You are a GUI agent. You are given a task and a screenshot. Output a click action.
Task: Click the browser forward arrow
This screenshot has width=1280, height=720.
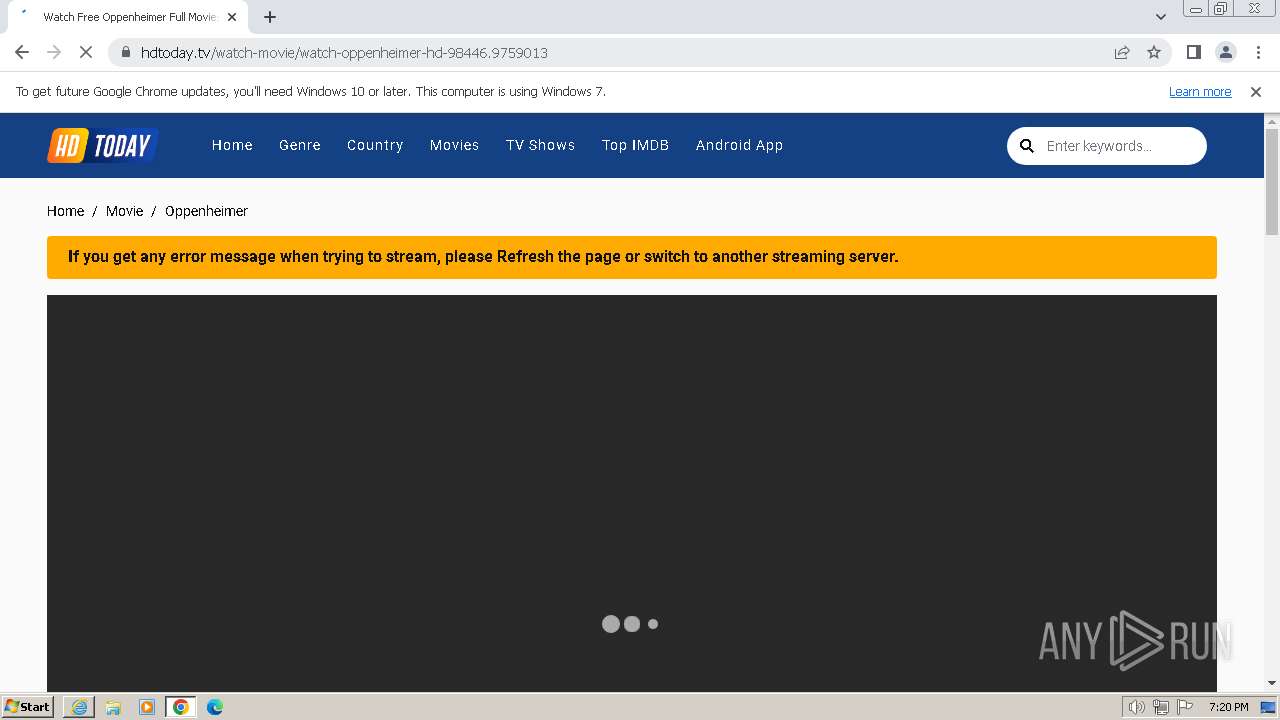[x=54, y=52]
